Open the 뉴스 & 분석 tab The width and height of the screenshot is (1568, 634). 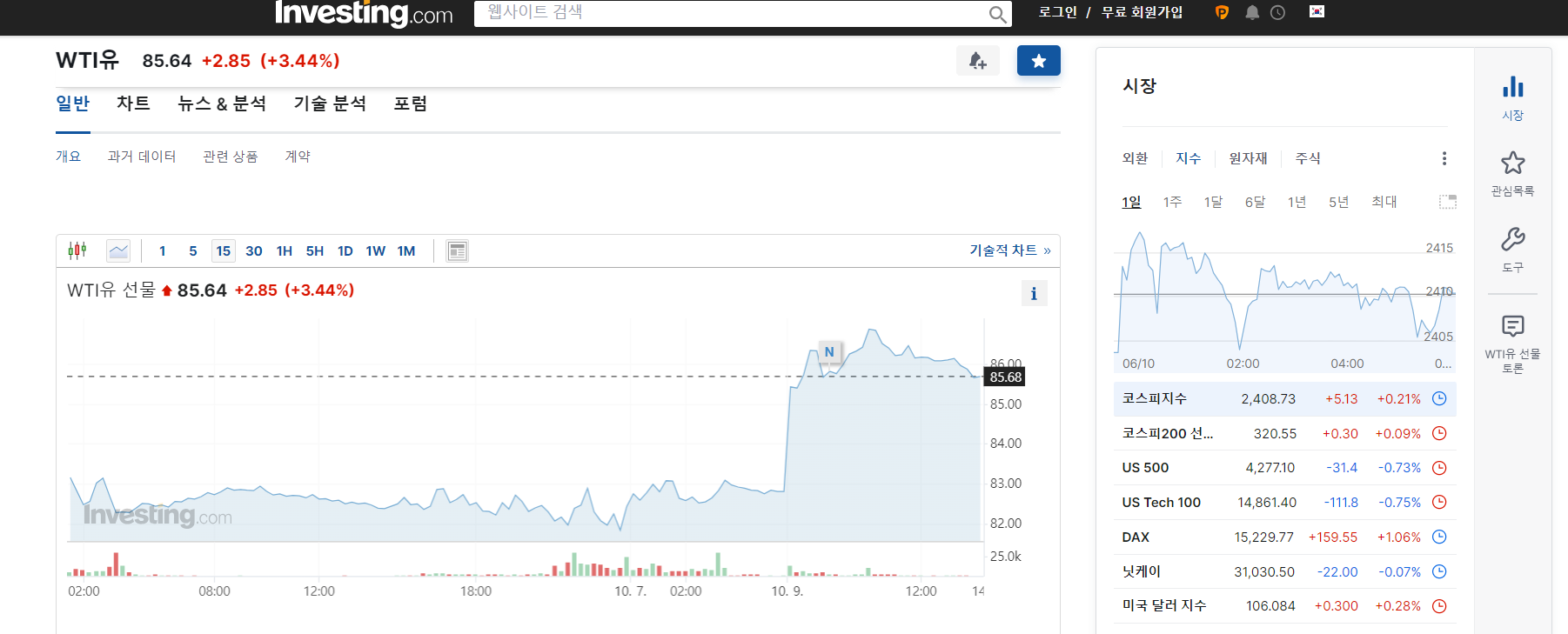222,103
